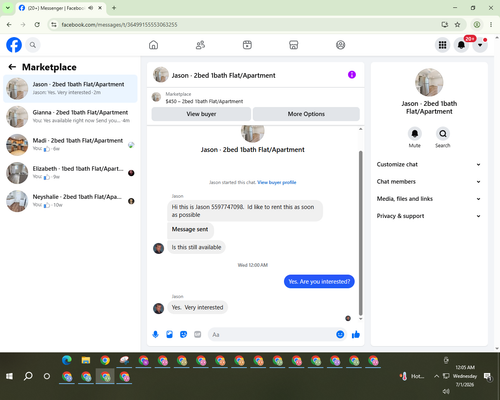
Task: Click More Options button
Action: (306, 114)
